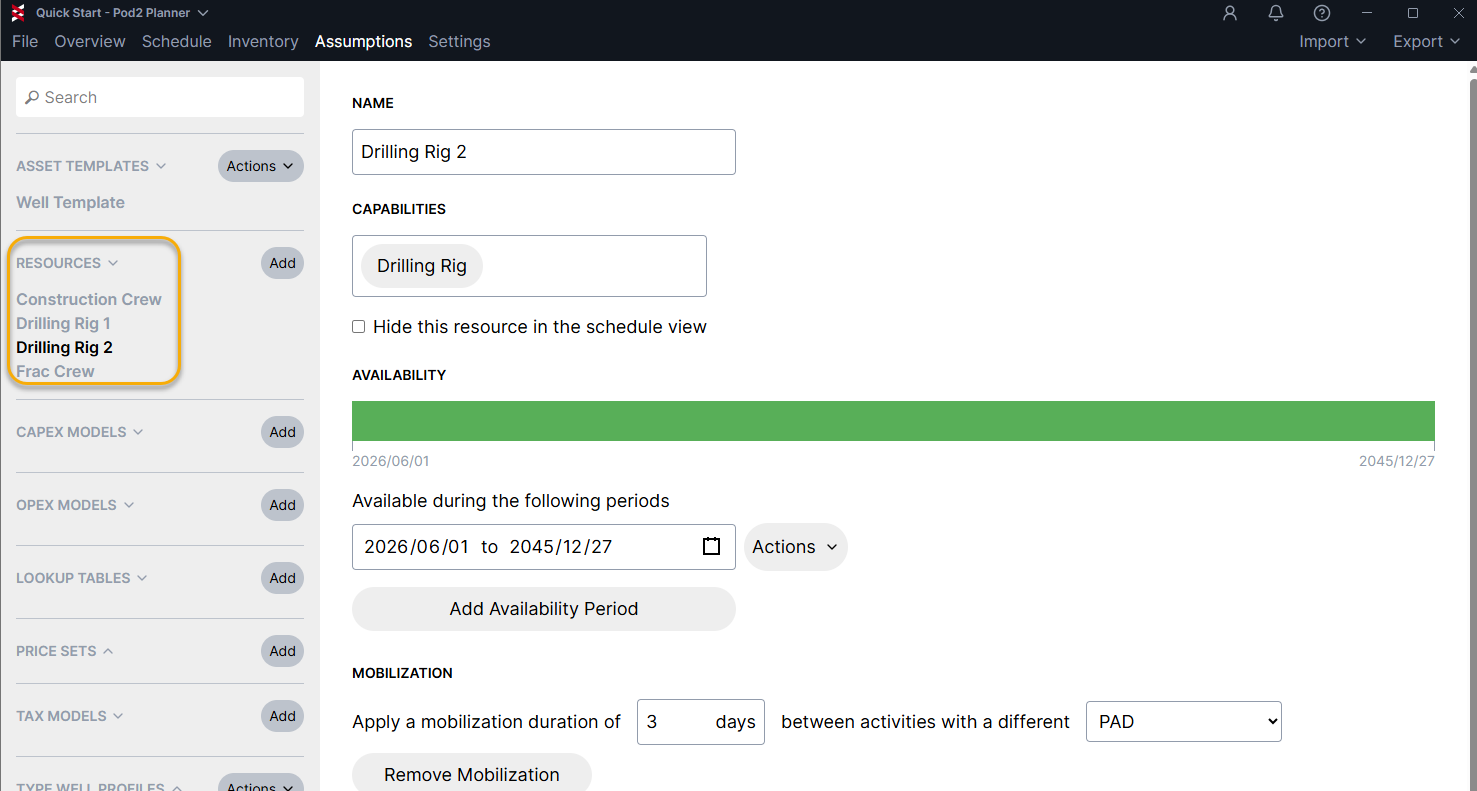Check Hide this resource in schedule view

click(358, 327)
